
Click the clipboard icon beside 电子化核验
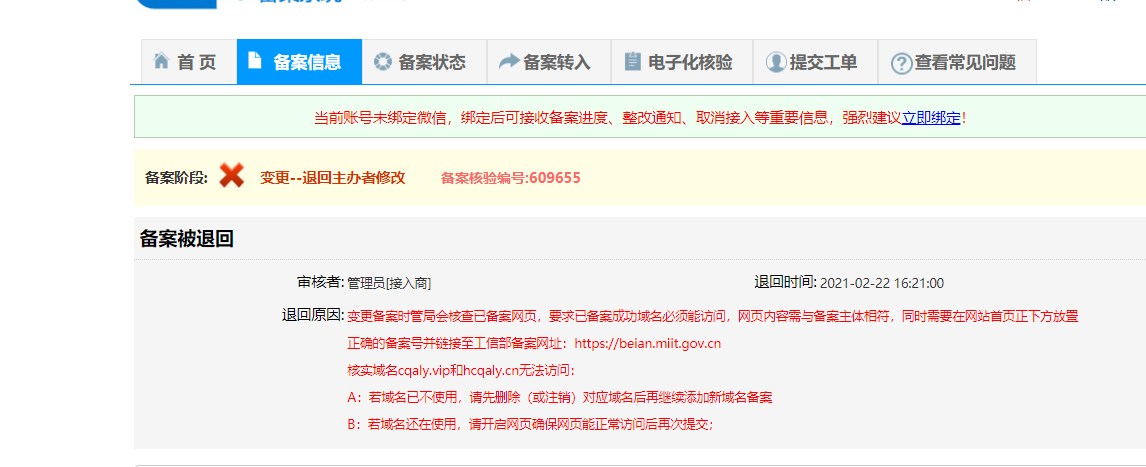click(x=632, y=62)
